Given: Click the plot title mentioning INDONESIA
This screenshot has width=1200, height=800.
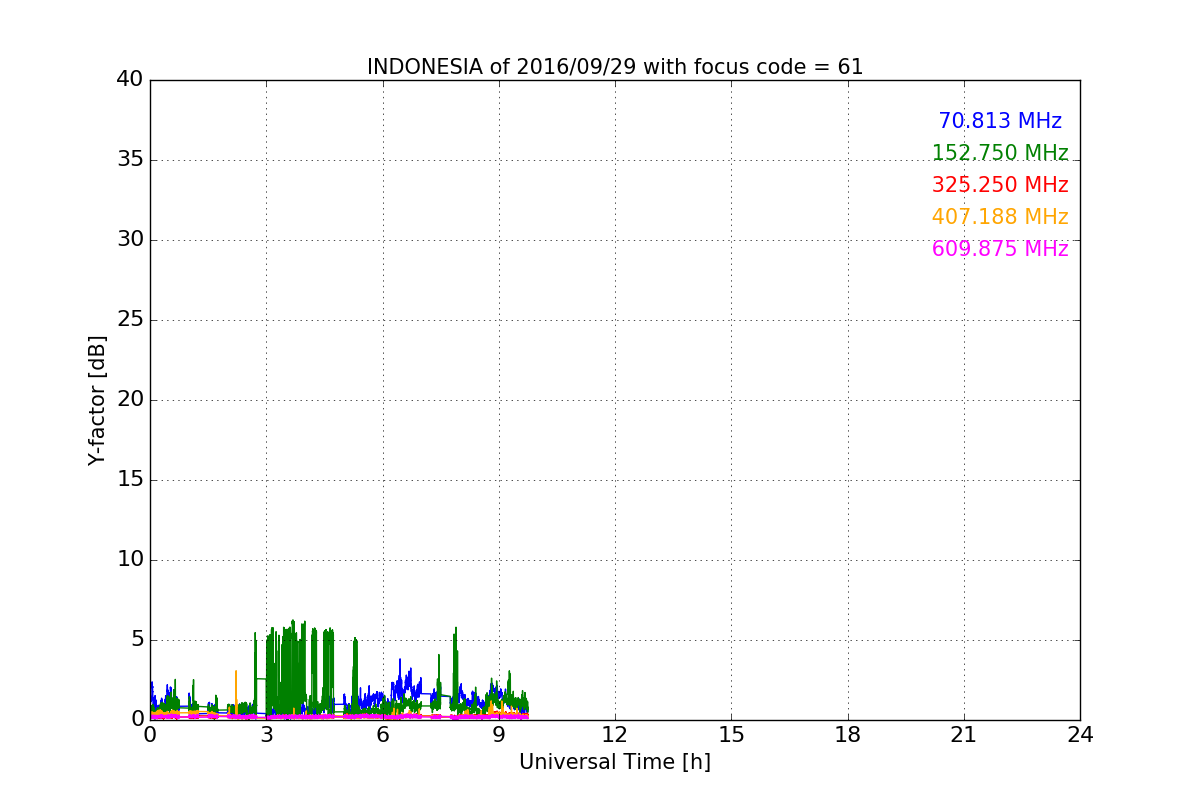Looking at the screenshot, I should click(x=615, y=67).
